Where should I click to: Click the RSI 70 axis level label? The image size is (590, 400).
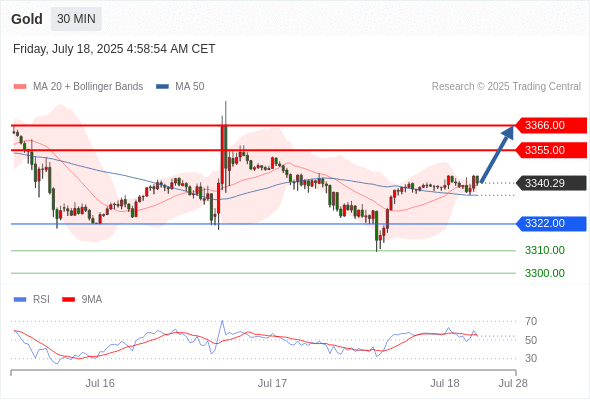[x=531, y=321]
